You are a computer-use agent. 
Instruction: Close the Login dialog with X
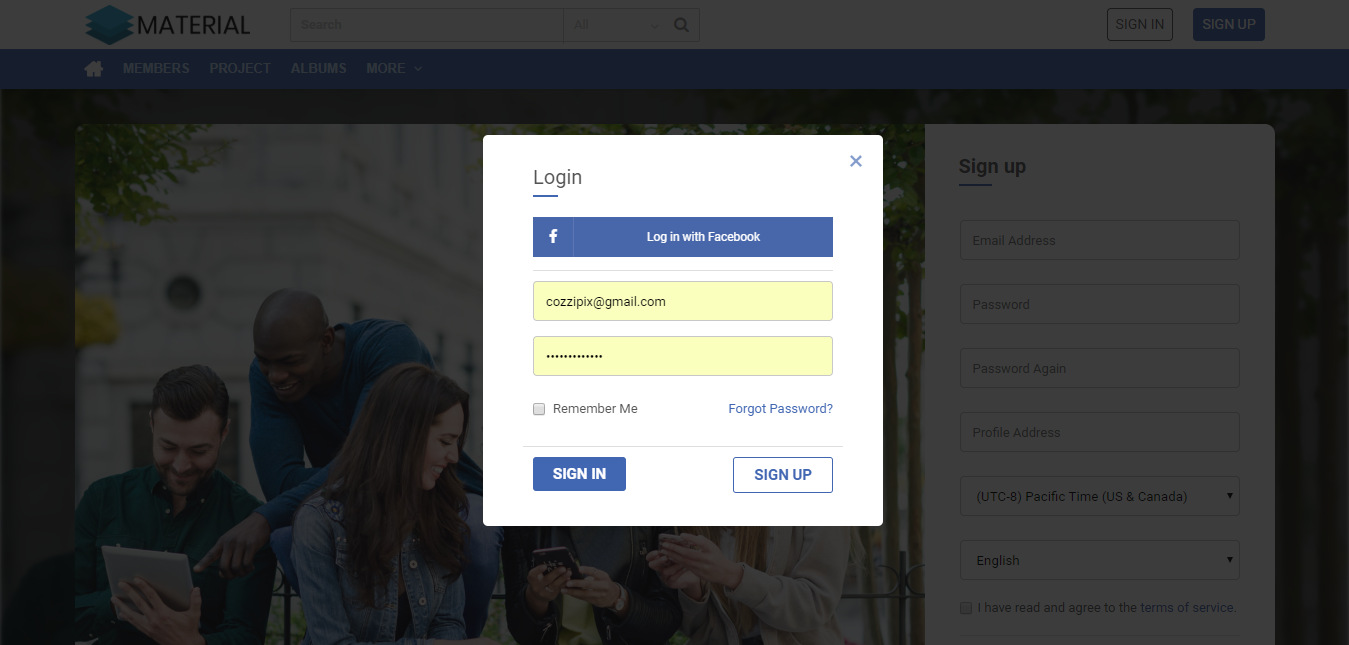pyautogui.click(x=856, y=161)
